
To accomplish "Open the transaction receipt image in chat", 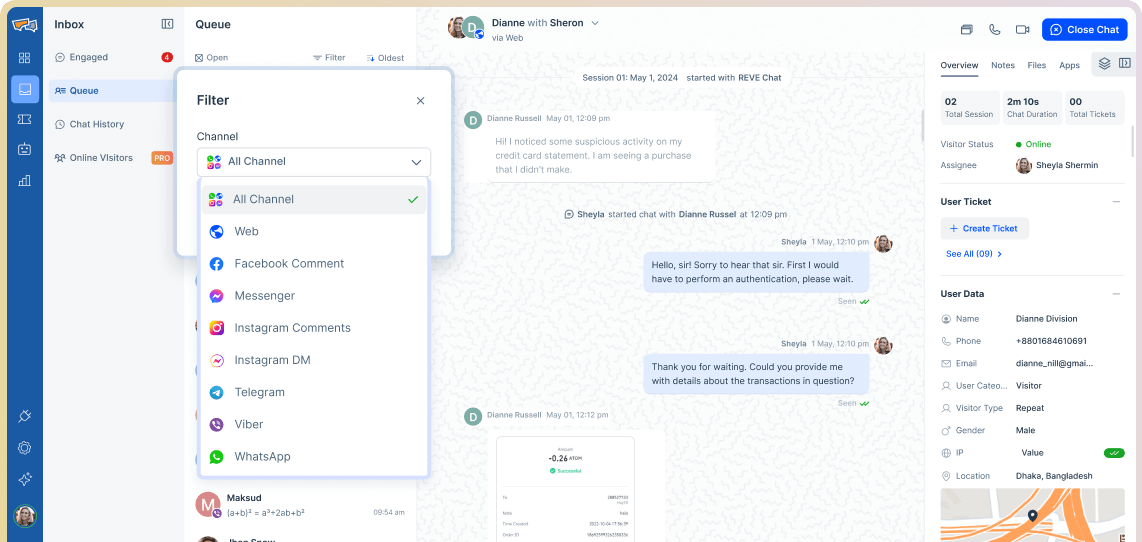I will point(565,489).
